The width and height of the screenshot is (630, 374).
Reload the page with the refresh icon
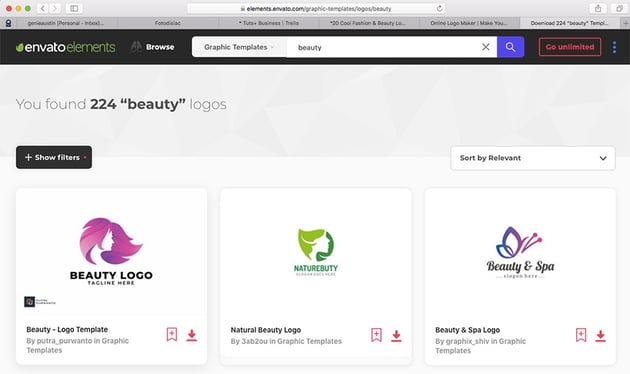click(439, 8)
